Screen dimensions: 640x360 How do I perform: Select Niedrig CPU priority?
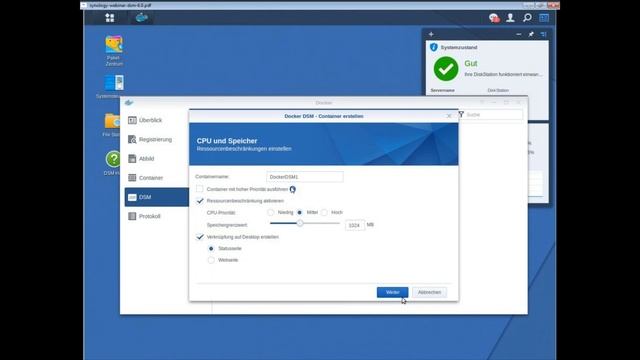[x=271, y=212]
